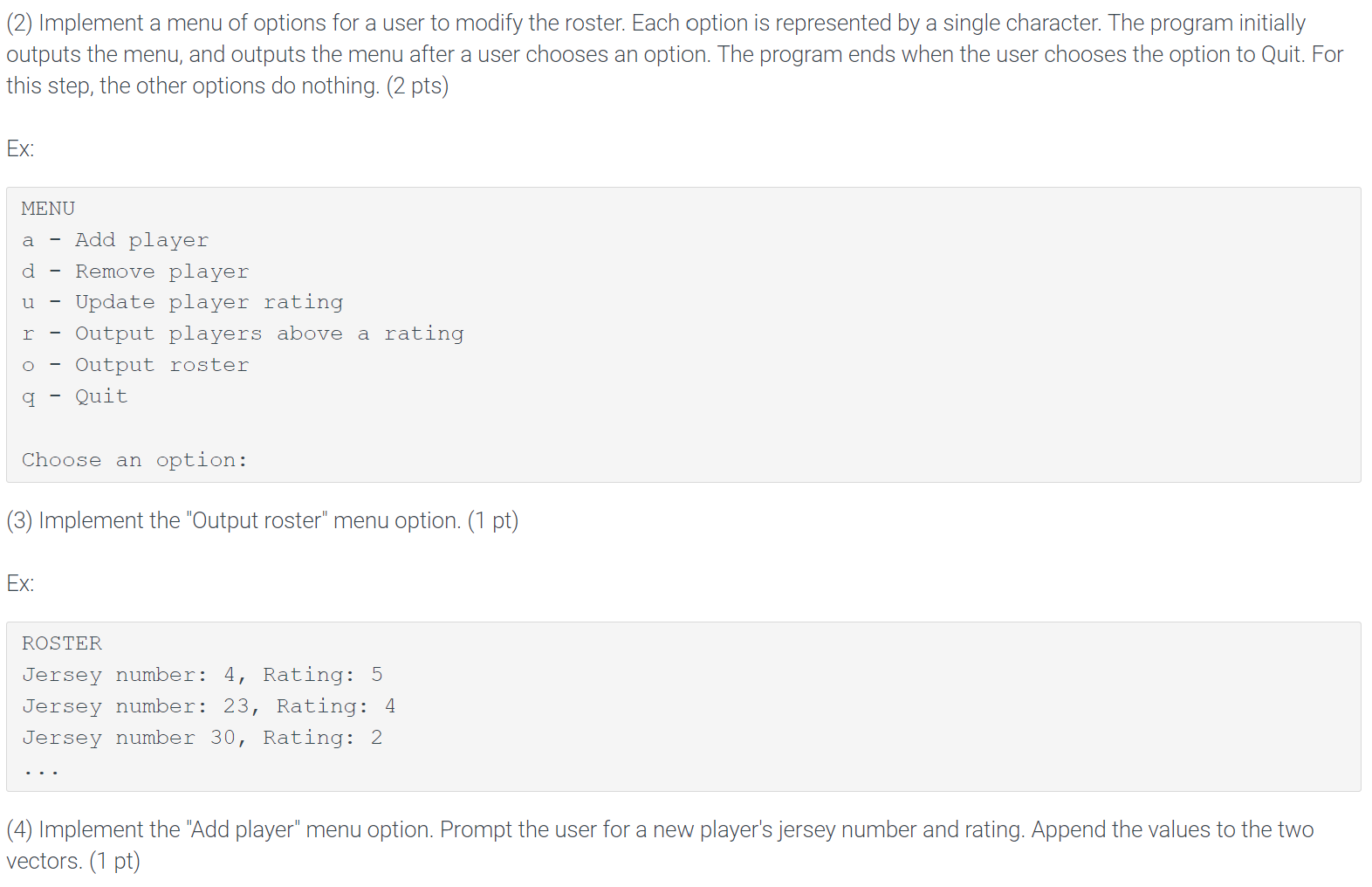The image size is (1372, 887).
Task: Click the ellipsis below the roster entries
Action: 41,772
